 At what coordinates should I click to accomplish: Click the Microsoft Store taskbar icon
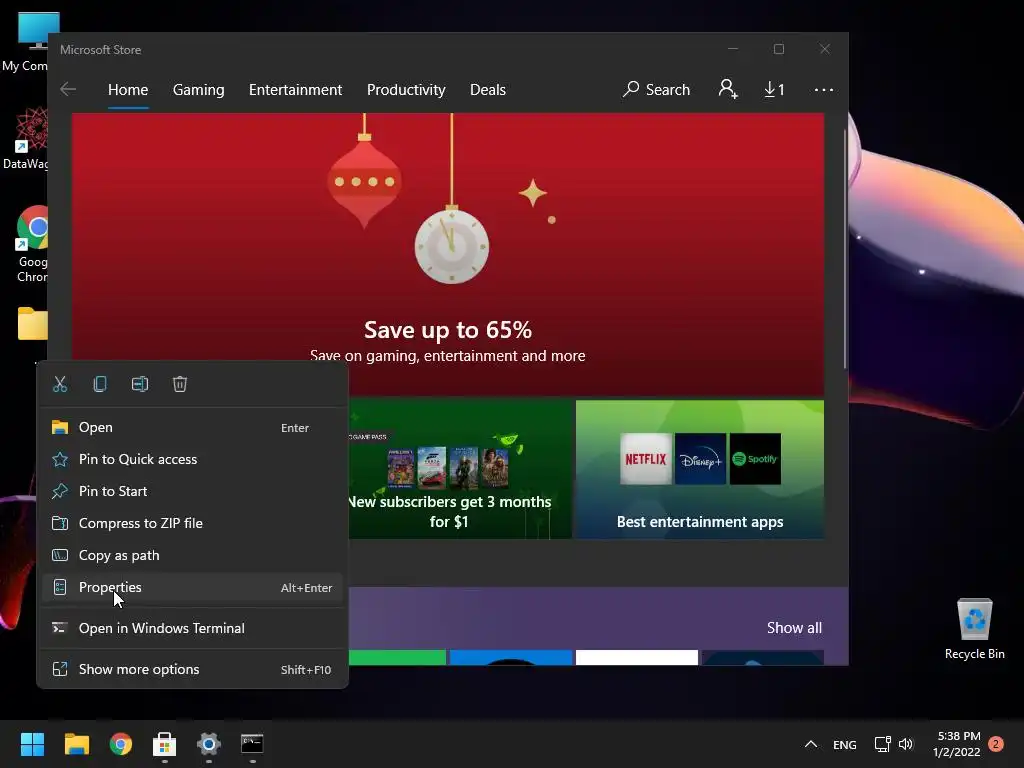tap(165, 744)
